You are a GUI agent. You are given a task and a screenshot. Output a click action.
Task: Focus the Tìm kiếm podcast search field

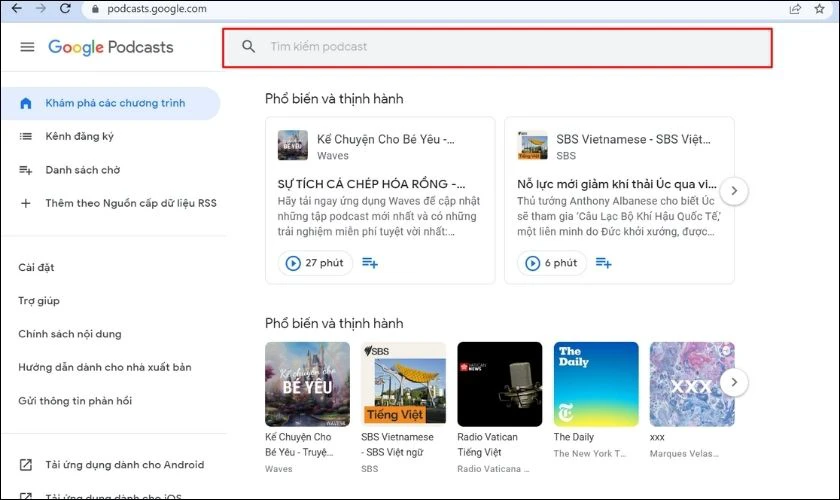pyautogui.click(x=497, y=48)
